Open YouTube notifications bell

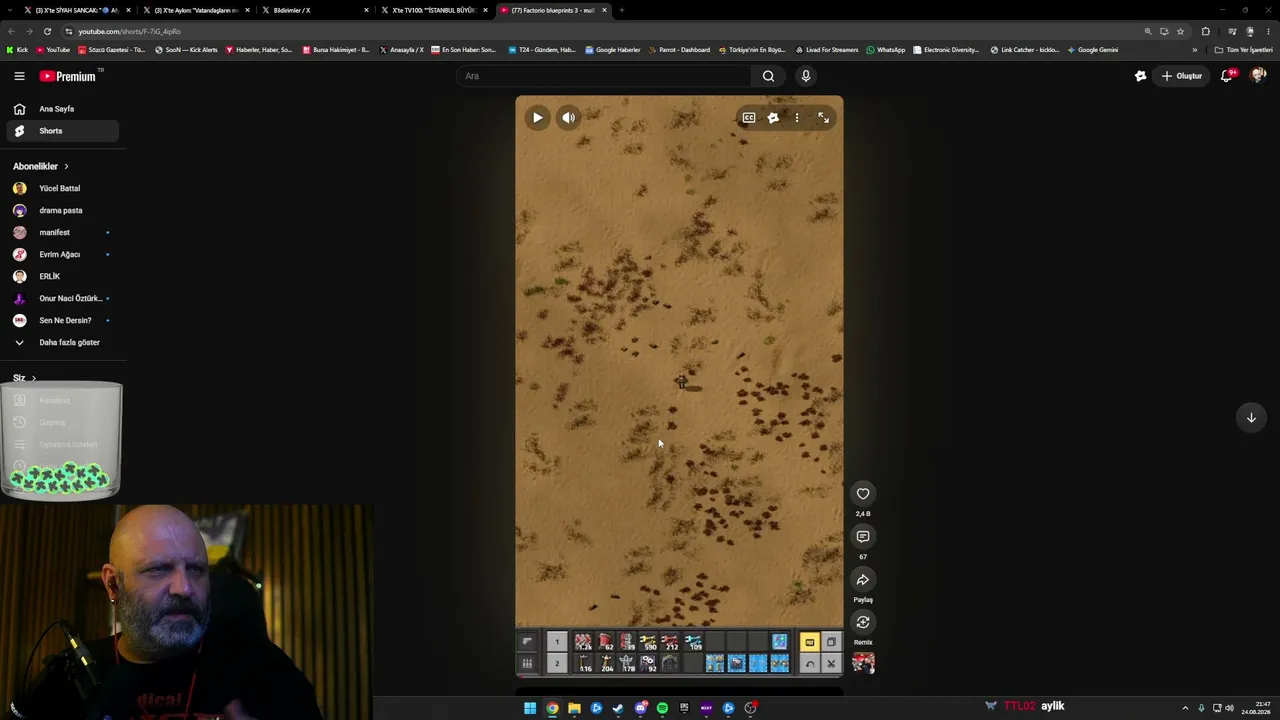1227,76
